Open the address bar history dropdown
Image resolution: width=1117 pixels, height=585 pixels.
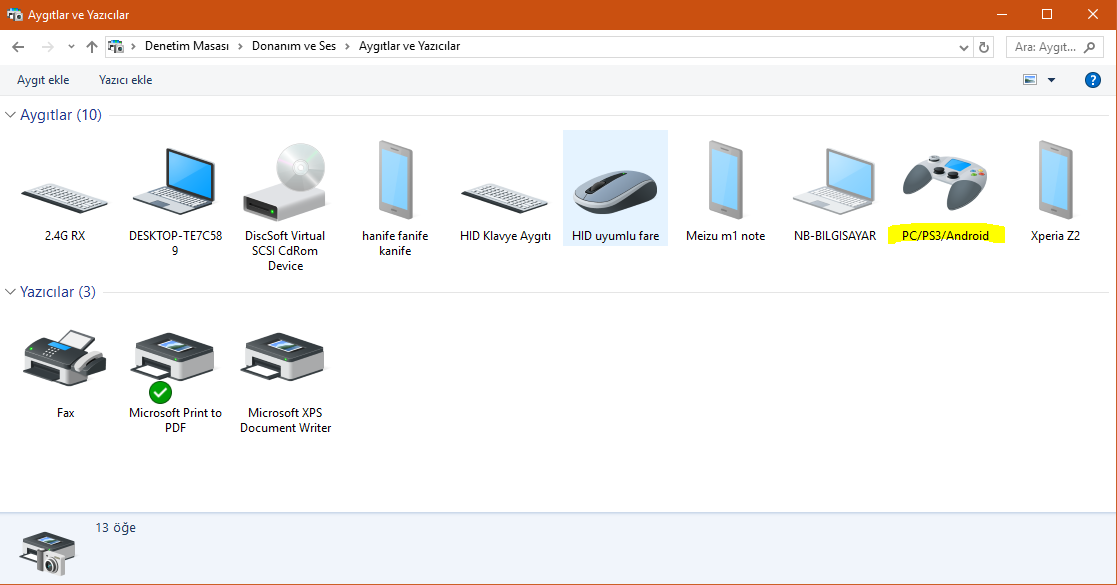pyautogui.click(x=963, y=48)
